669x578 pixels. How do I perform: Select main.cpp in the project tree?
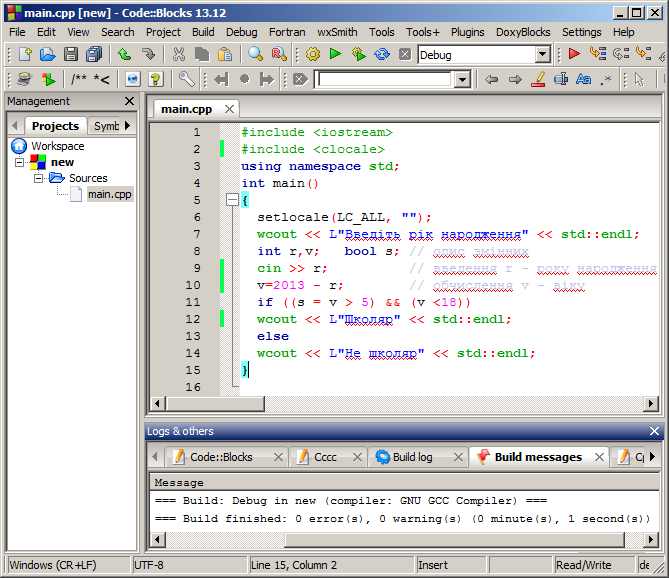[x=108, y=194]
